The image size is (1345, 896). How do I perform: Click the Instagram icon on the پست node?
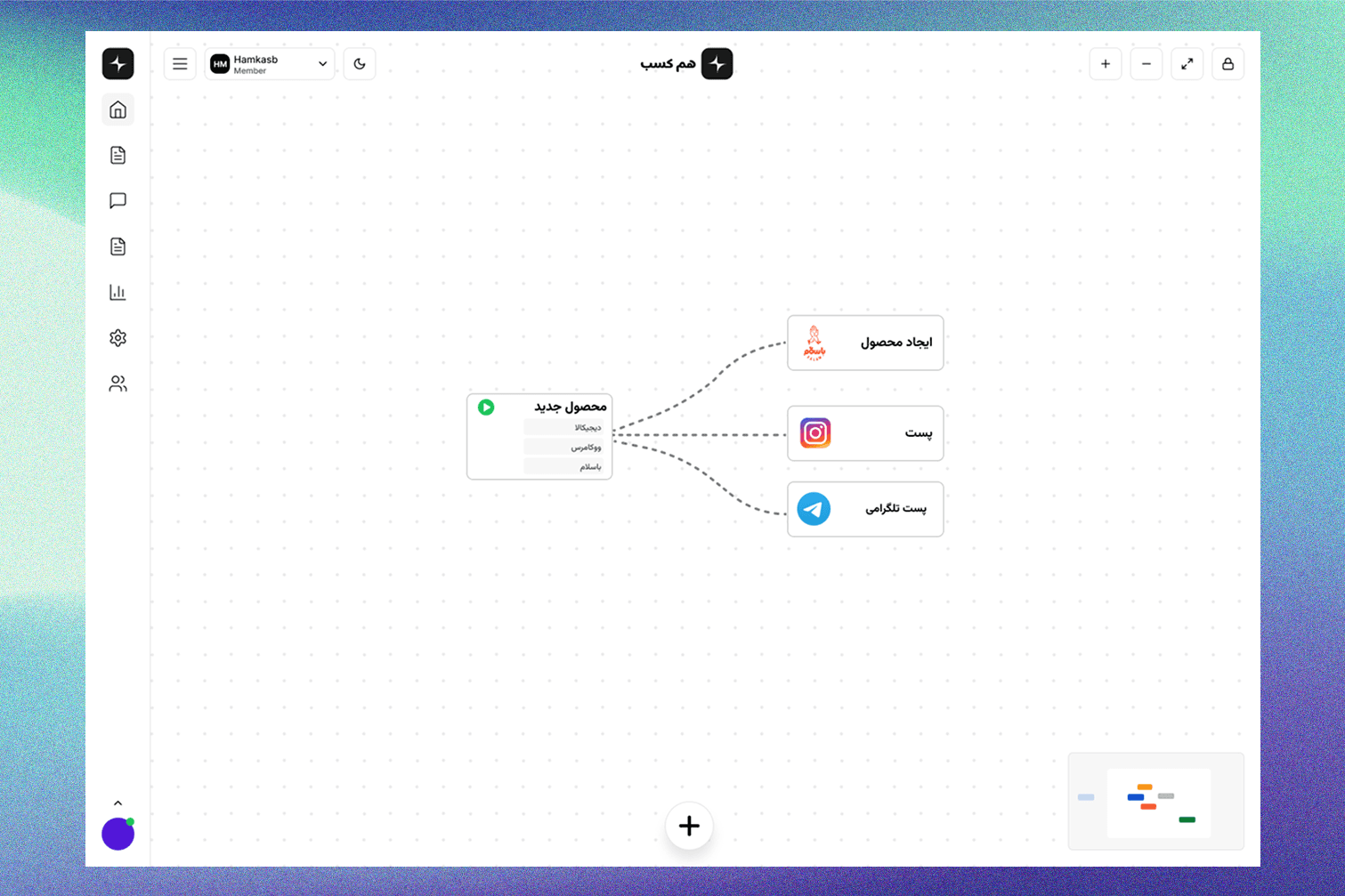point(814,433)
